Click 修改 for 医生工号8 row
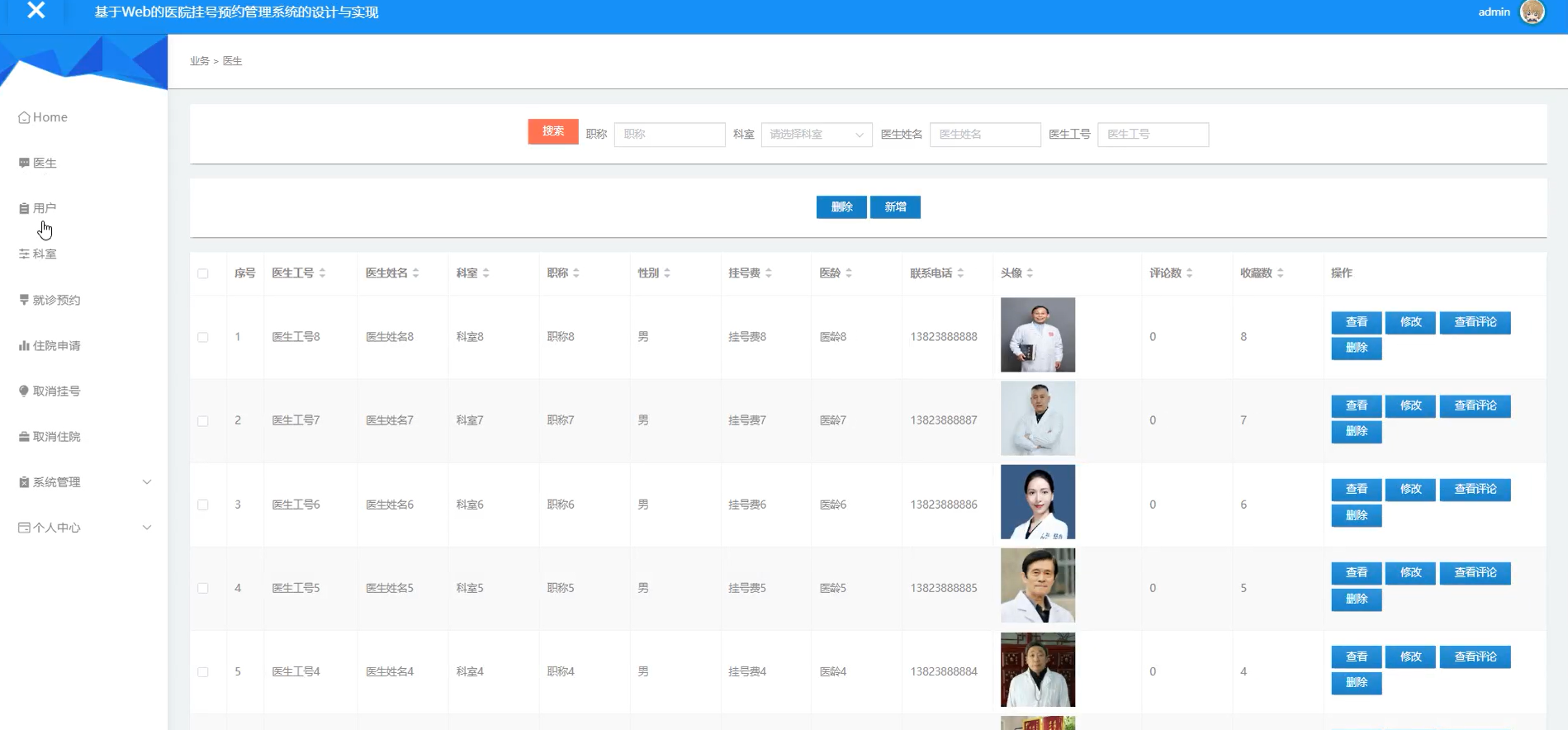The image size is (1568, 730). (x=1411, y=323)
